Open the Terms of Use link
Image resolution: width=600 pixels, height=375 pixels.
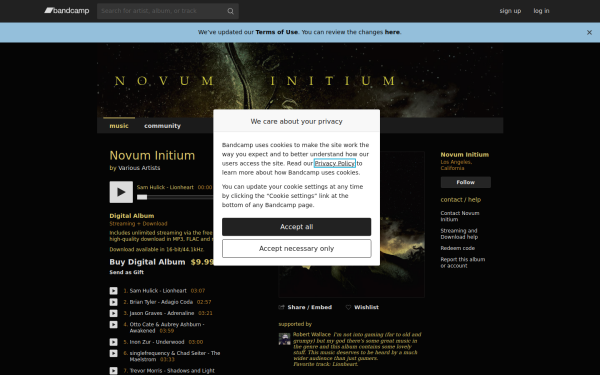[277, 32]
